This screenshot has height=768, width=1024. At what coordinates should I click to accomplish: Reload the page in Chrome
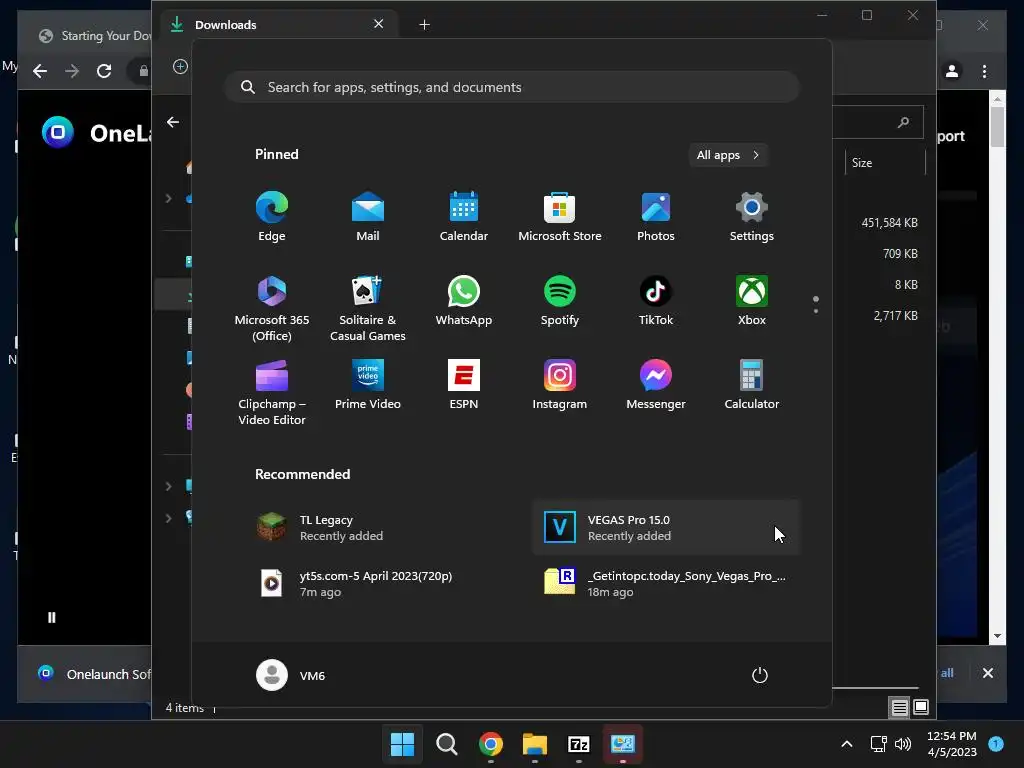pos(104,71)
